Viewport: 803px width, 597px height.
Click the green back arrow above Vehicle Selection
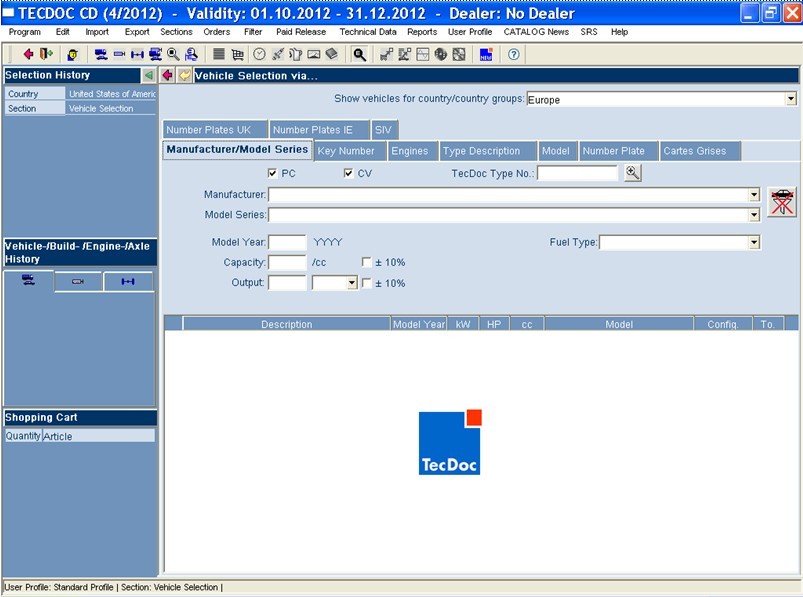[147, 74]
